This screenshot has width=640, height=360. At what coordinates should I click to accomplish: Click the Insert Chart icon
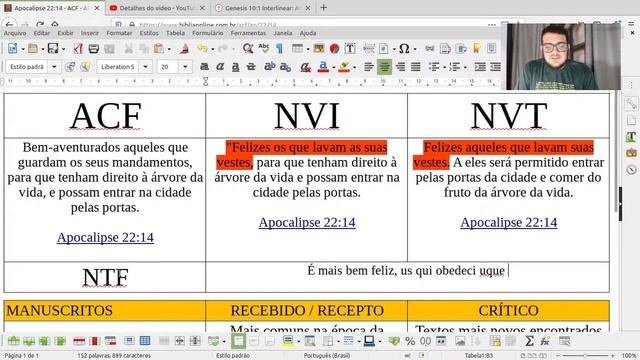[x=334, y=48]
